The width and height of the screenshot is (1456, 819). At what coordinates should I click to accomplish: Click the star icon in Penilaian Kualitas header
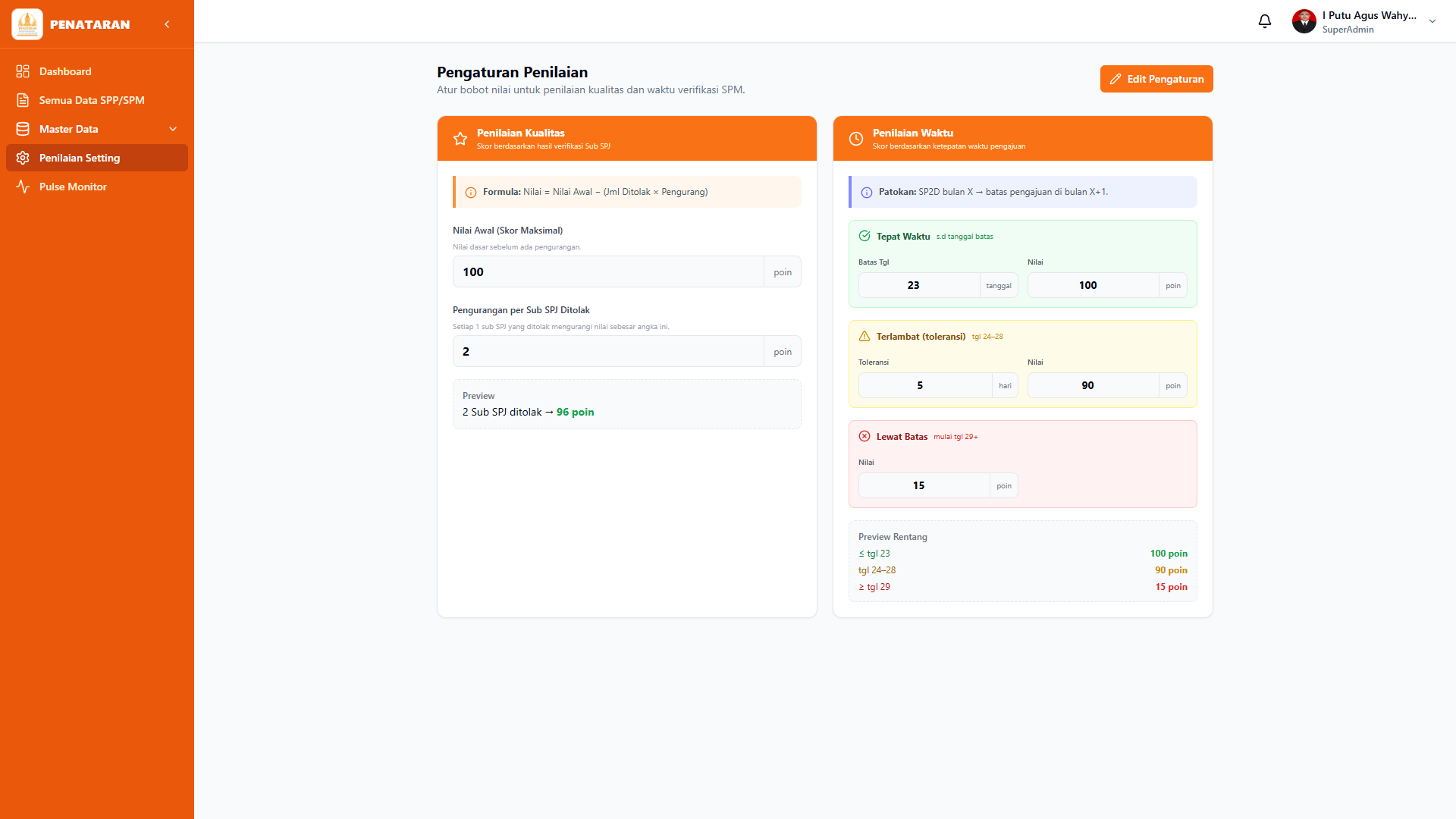pos(460,139)
